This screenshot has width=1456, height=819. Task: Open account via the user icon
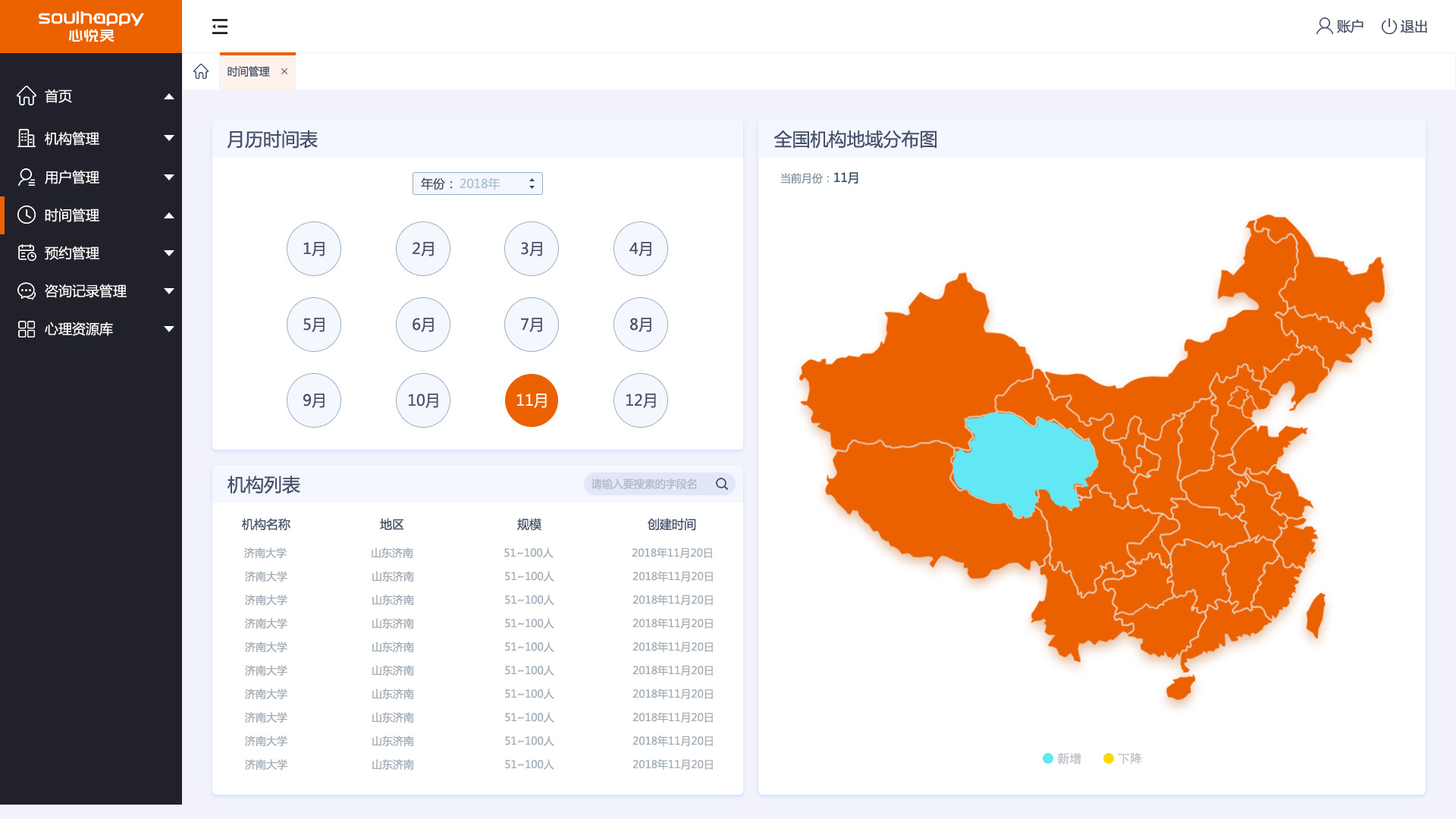point(1324,27)
